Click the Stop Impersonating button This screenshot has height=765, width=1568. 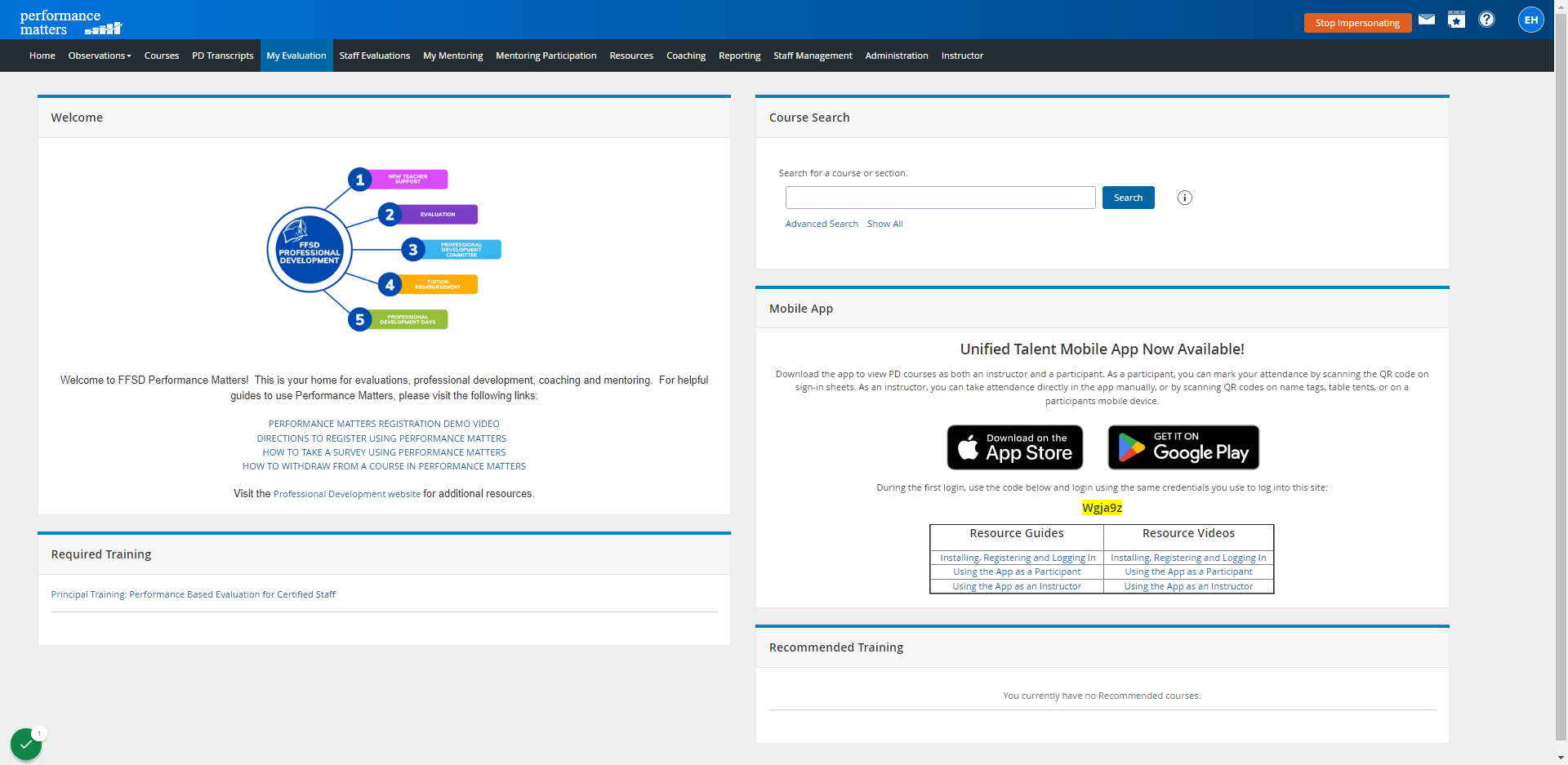[1357, 23]
